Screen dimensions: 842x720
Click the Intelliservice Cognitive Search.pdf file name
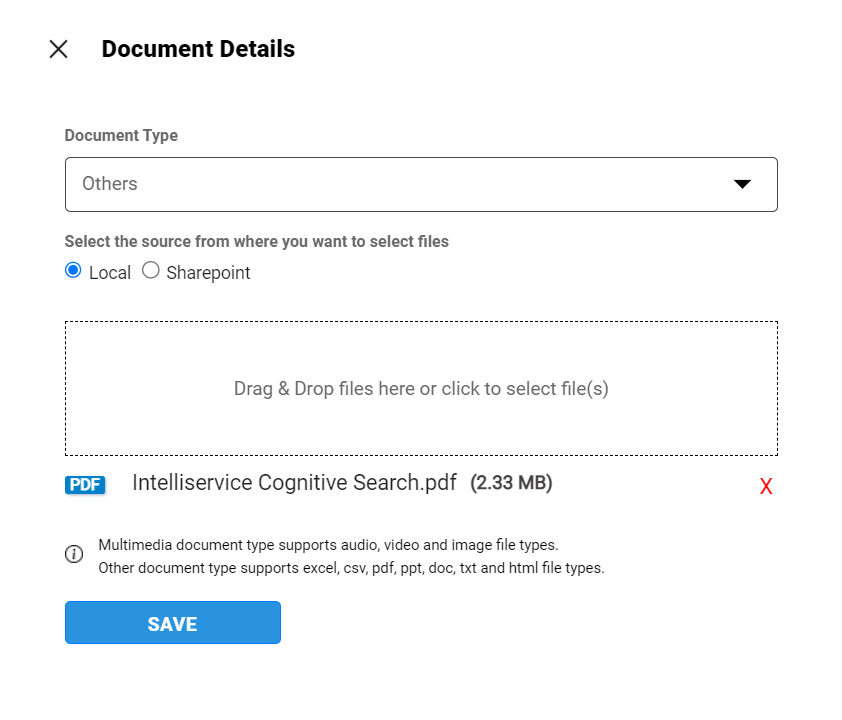pos(294,483)
